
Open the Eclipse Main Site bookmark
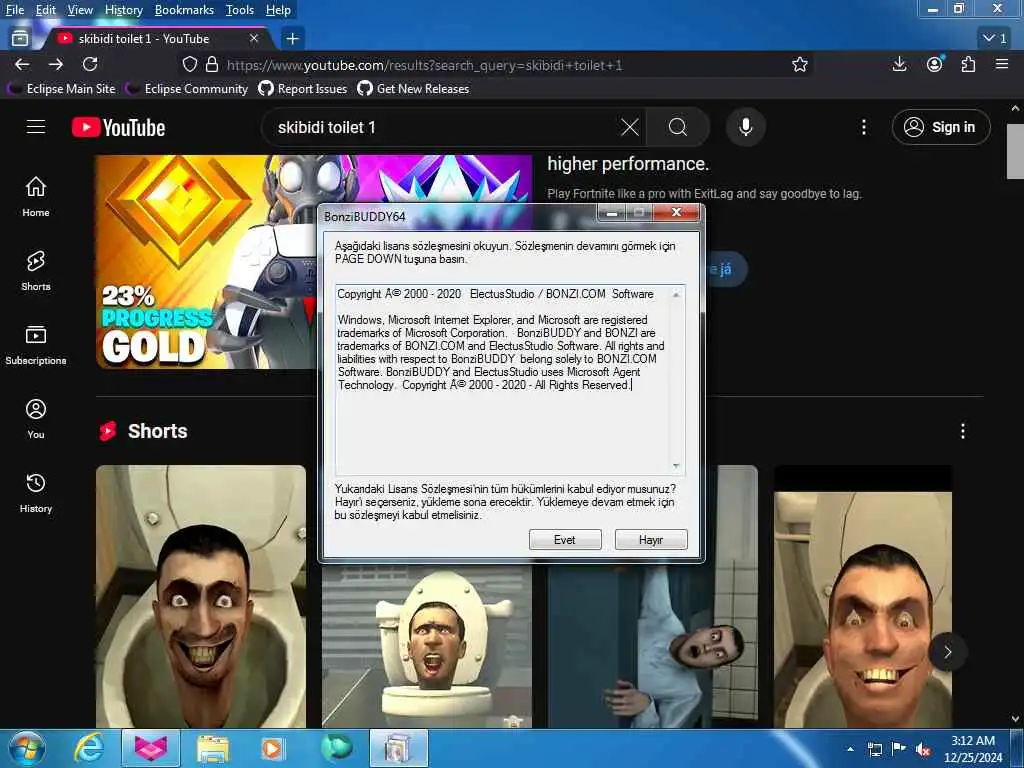(61, 88)
